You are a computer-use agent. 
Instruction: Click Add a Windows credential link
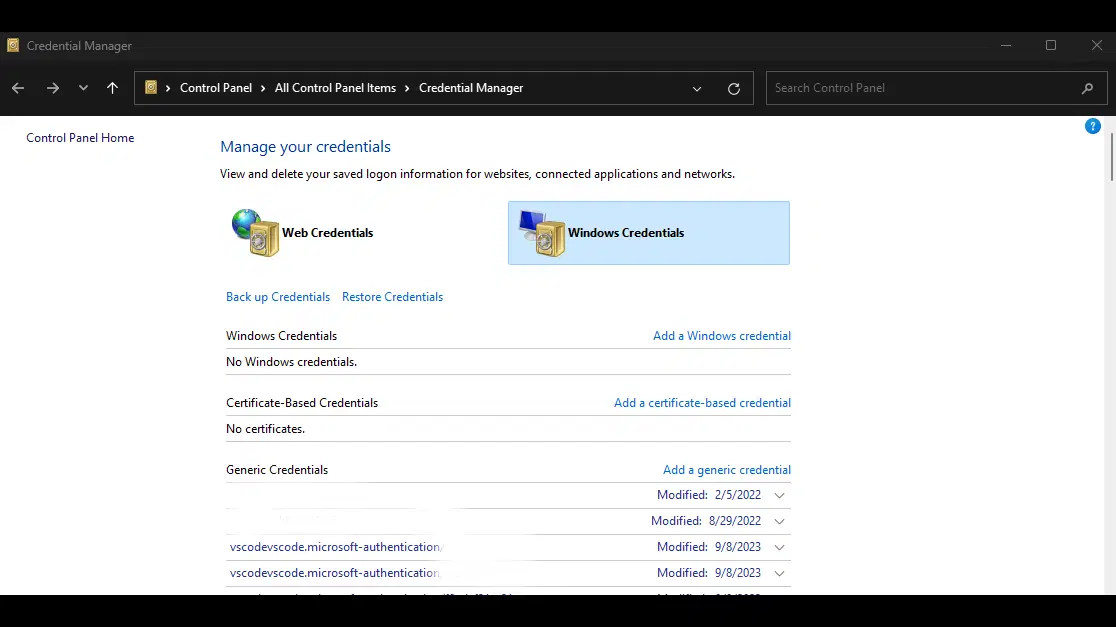(721, 336)
